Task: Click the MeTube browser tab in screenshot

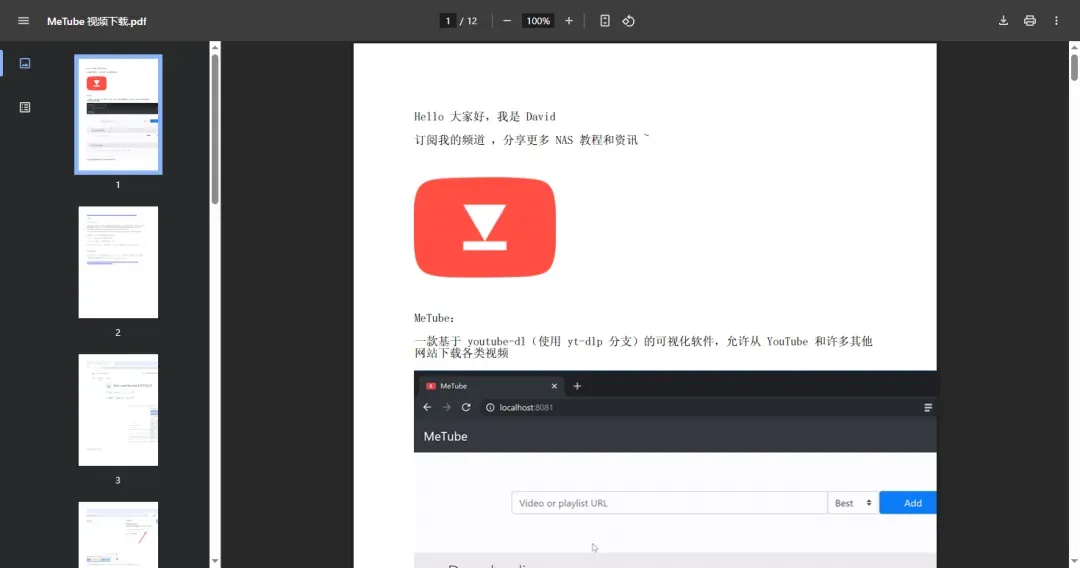Action: tap(492, 386)
